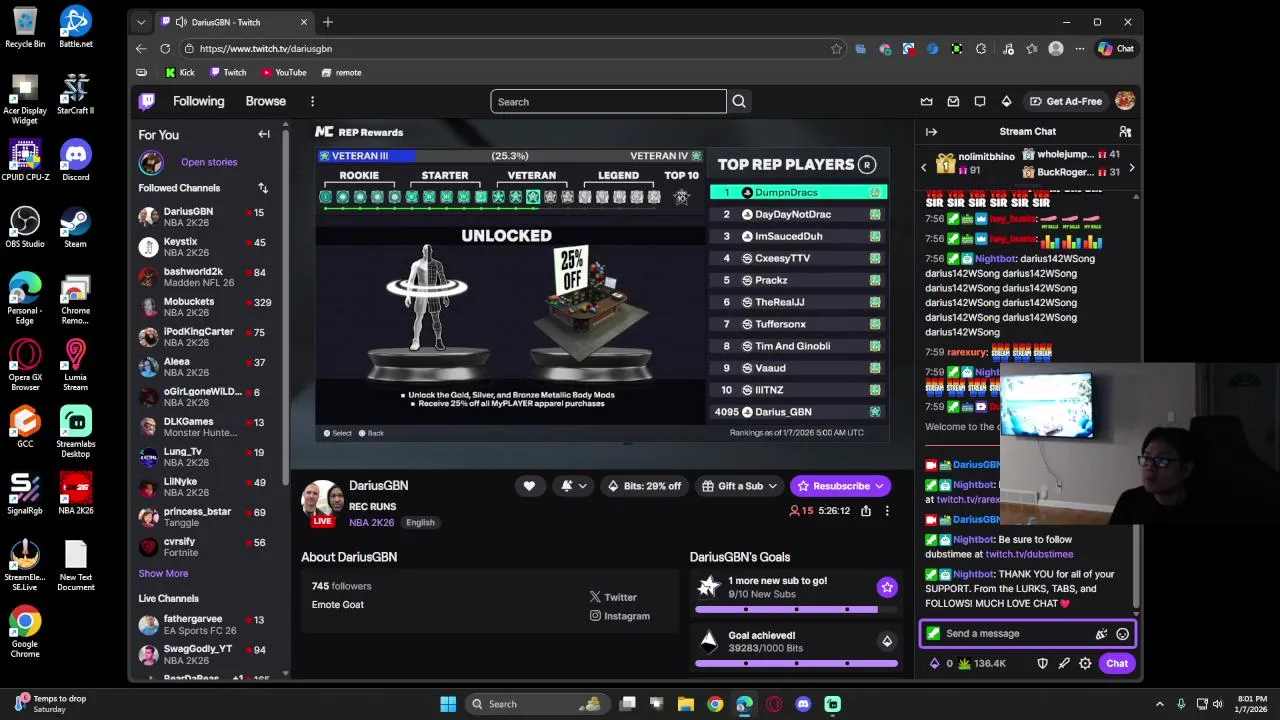This screenshot has width=1280, height=720.
Task: Click the mod sword icon below chat
Action: [x=1064, y=664]
